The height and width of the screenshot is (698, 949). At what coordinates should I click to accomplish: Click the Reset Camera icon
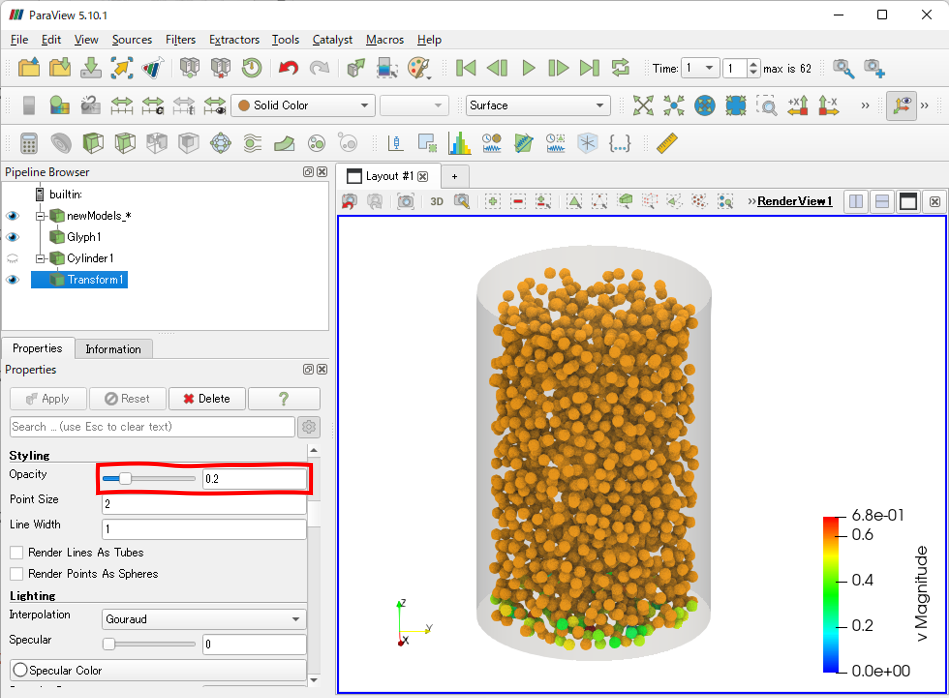pyautogui.click(x=643, y=105)
